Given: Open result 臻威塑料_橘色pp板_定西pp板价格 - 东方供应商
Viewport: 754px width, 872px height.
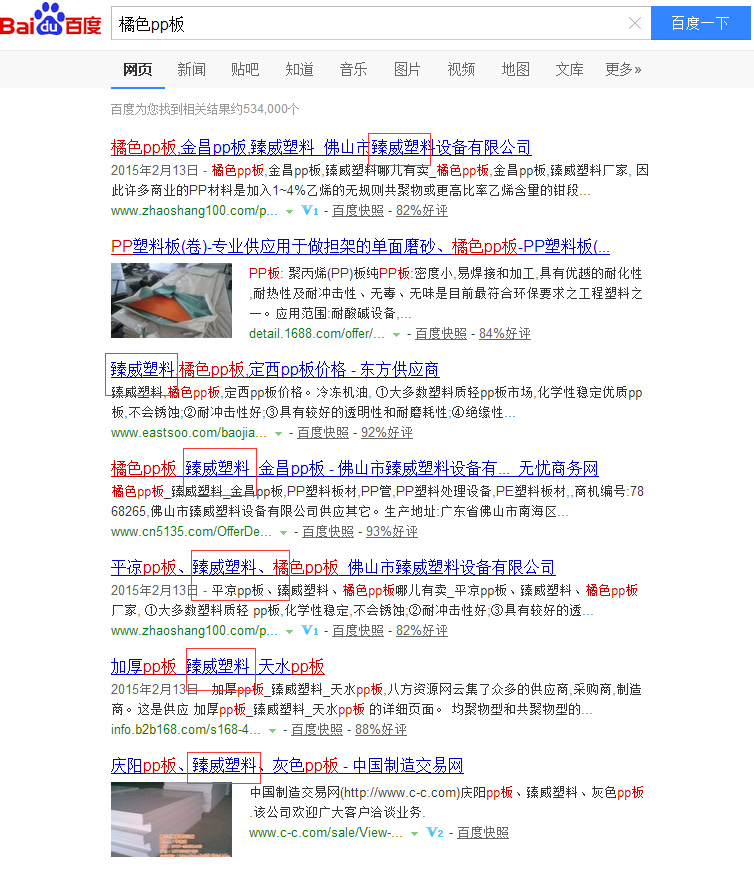Looking at the screenshot, I should pos(275,370).
